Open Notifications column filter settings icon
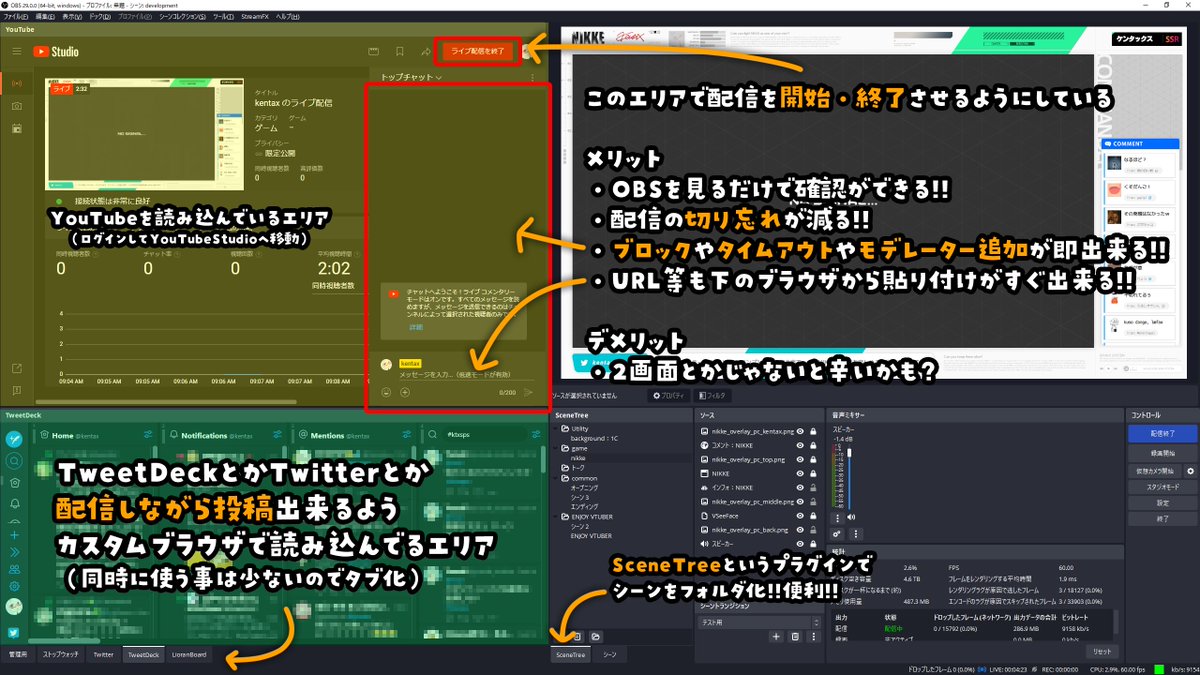 275,435
